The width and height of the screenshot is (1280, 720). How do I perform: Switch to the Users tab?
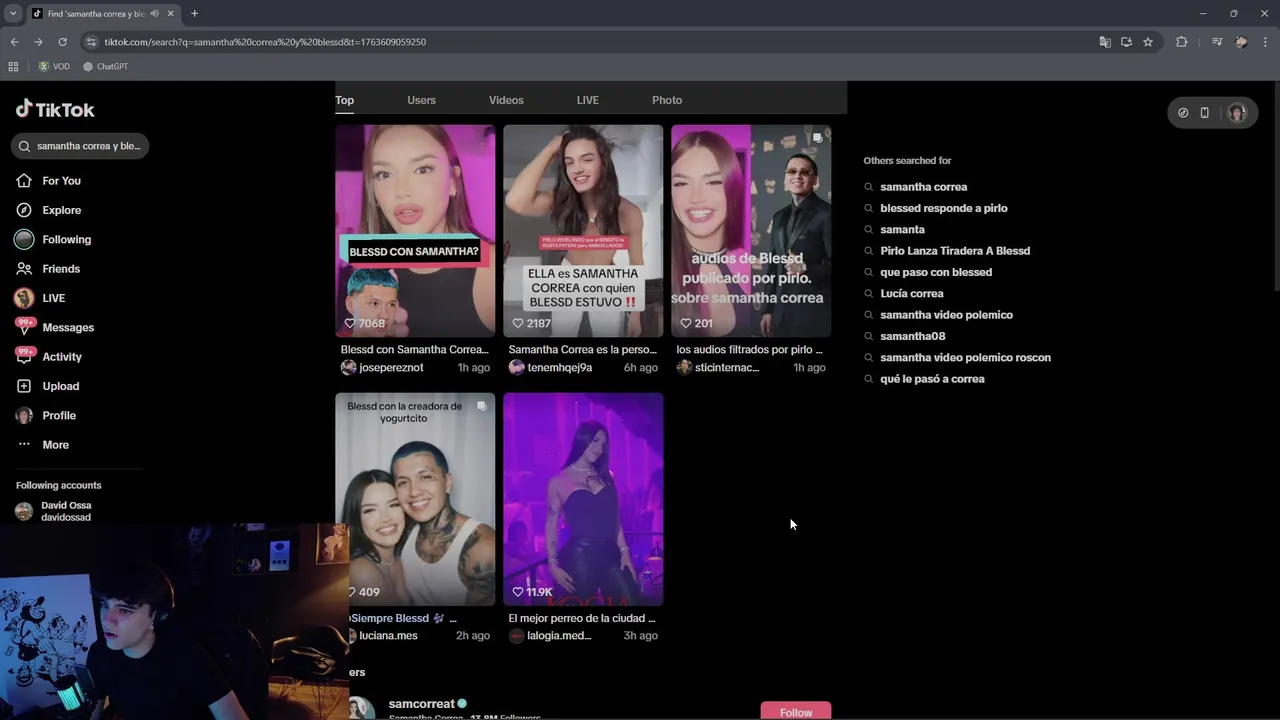[421, 100]
